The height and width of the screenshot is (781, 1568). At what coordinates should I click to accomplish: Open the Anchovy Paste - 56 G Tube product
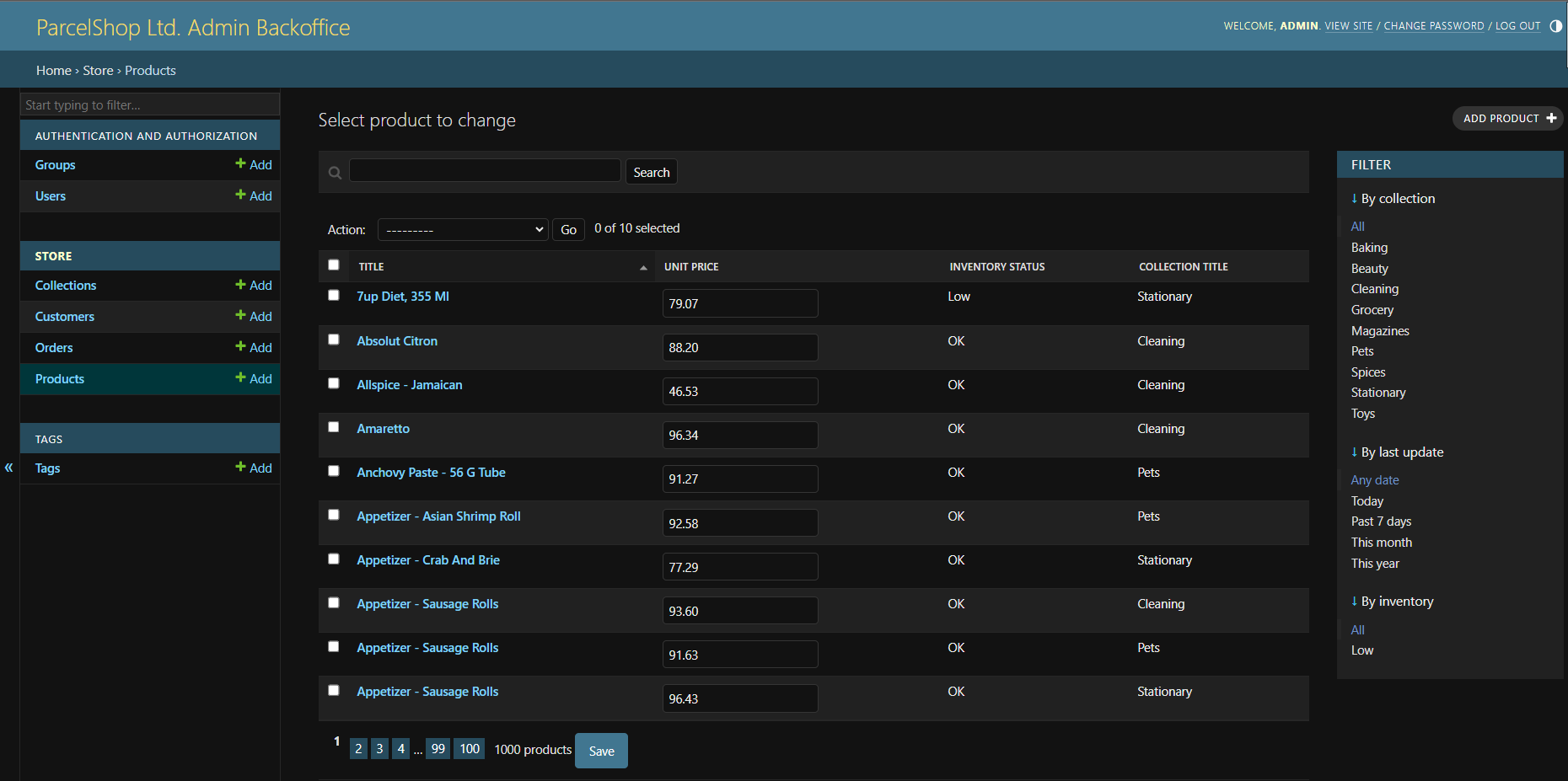click(x=431, y=473)
